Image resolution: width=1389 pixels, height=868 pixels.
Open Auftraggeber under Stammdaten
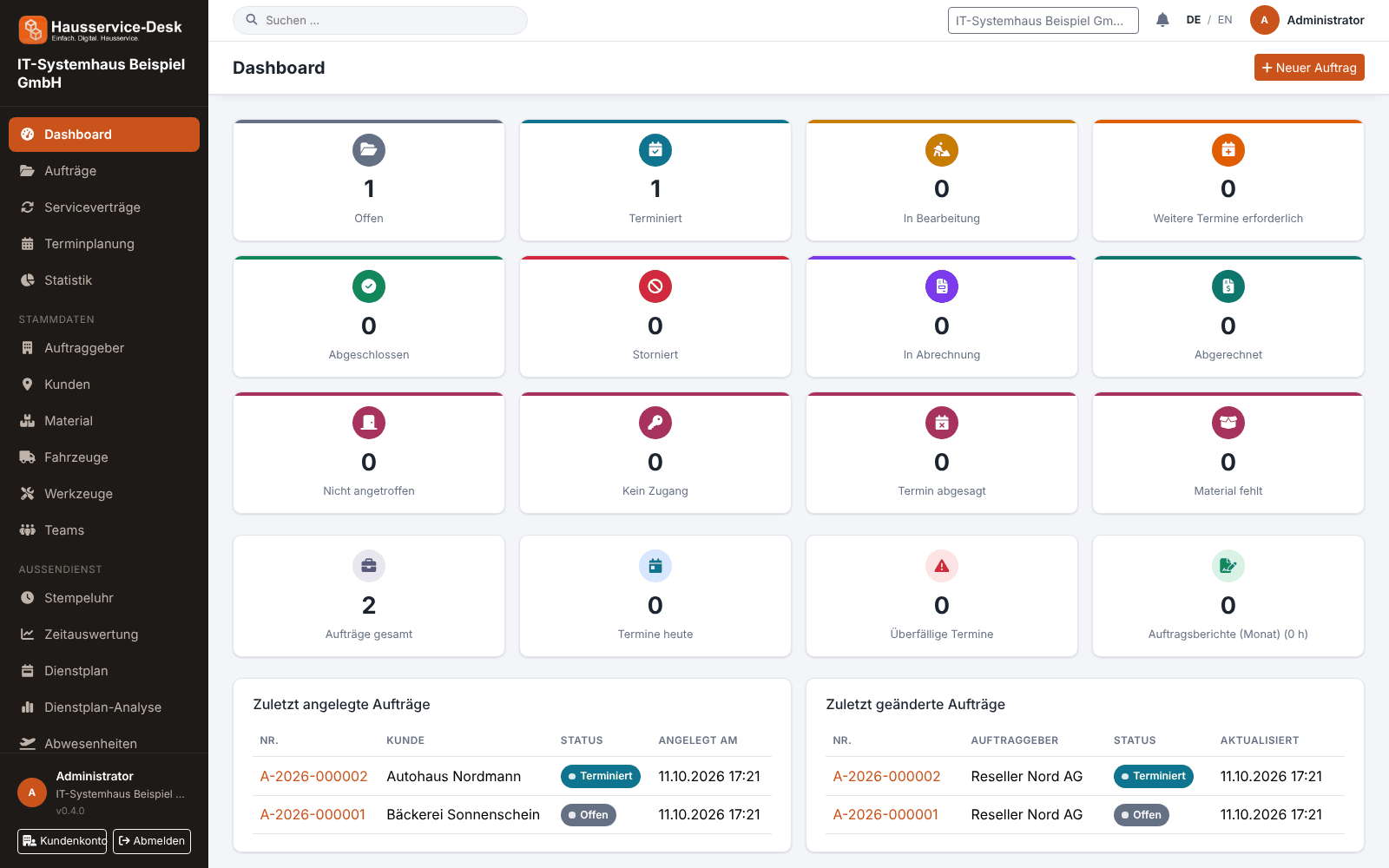pos(104,348)
